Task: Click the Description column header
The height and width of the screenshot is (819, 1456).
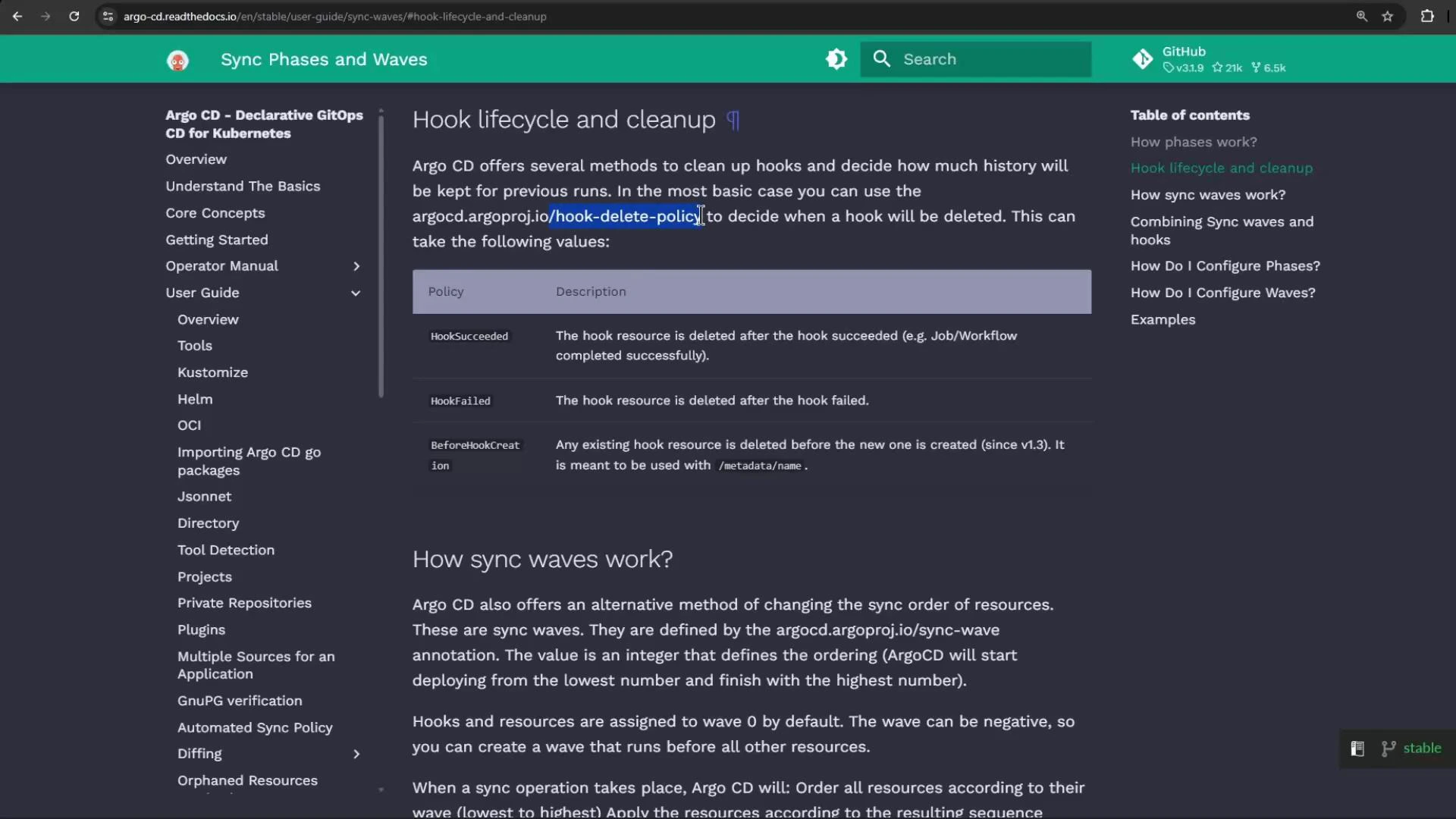Action: [x=591, y=292]
